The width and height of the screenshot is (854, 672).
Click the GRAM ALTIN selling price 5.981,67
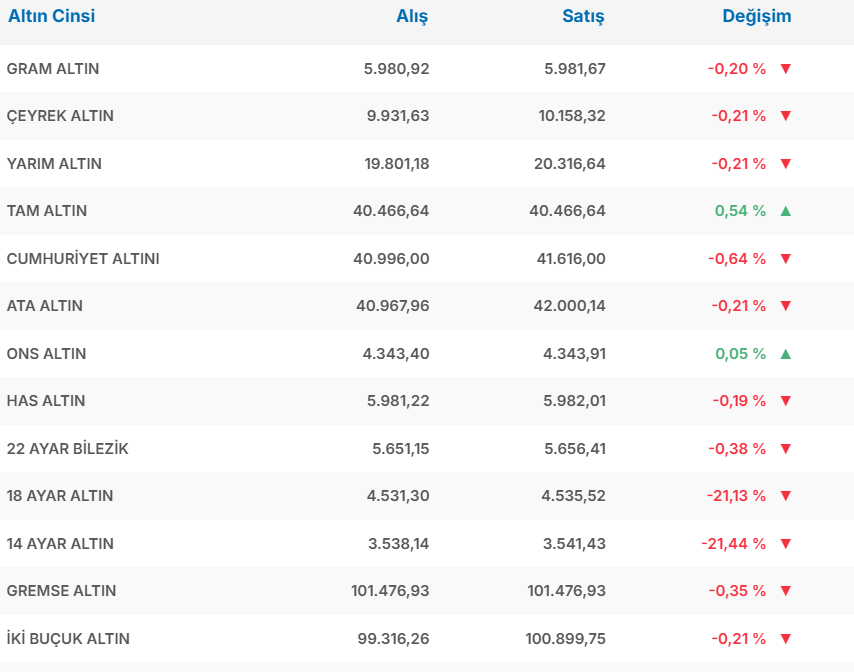(x=574, y=69)
